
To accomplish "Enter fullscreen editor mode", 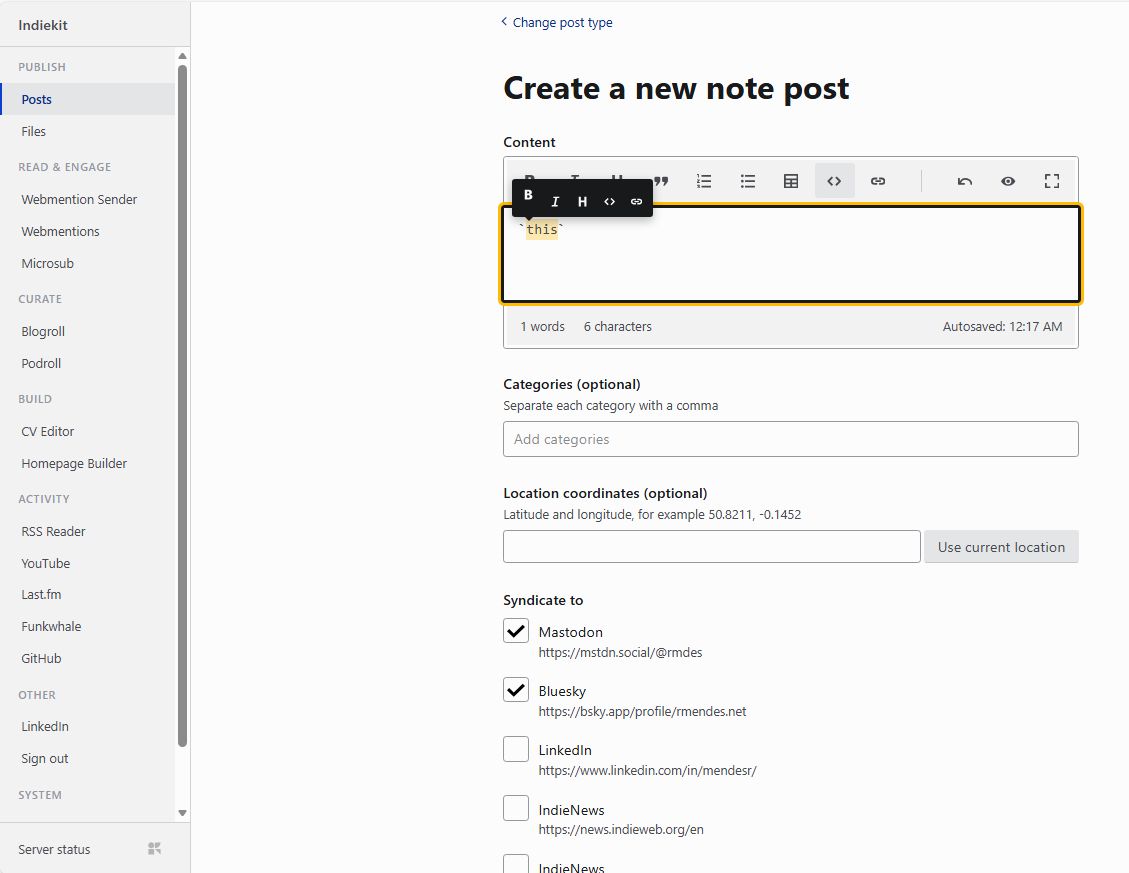I will [1051, 181].
